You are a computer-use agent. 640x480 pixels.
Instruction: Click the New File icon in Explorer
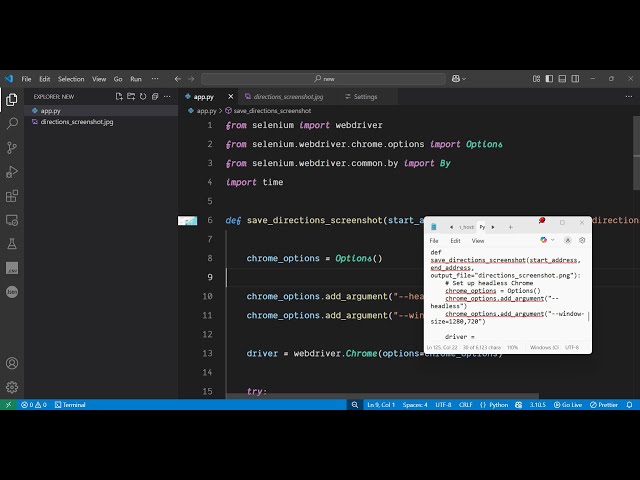(119, 97)
